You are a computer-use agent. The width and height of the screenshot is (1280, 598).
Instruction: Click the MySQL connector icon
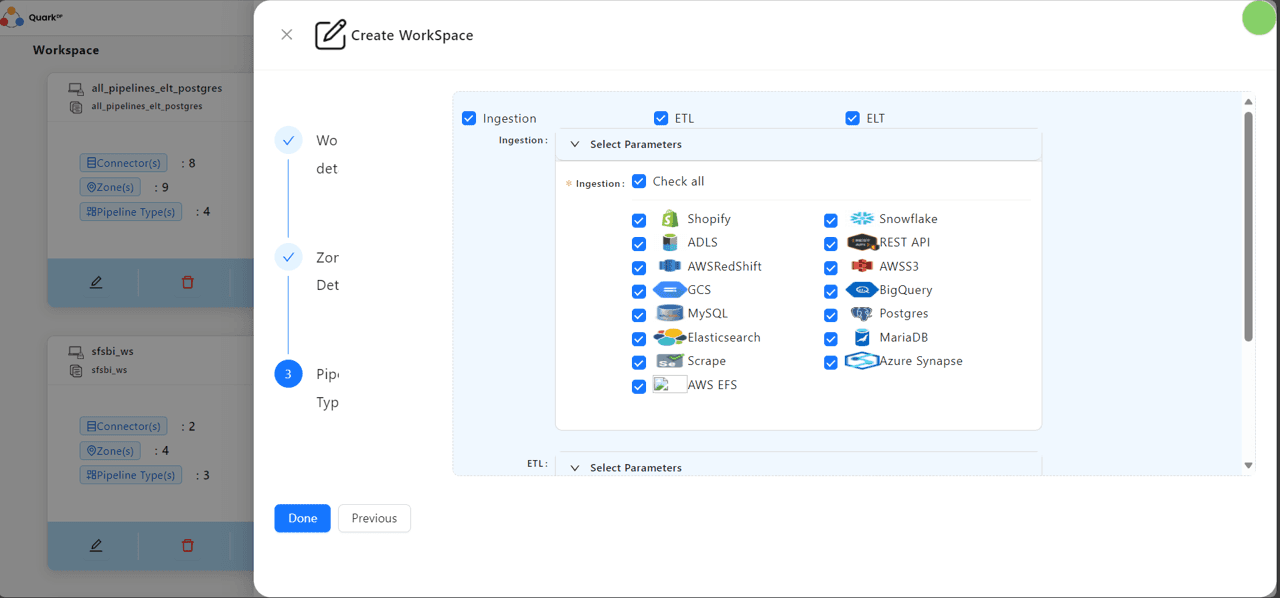point(669,314)
